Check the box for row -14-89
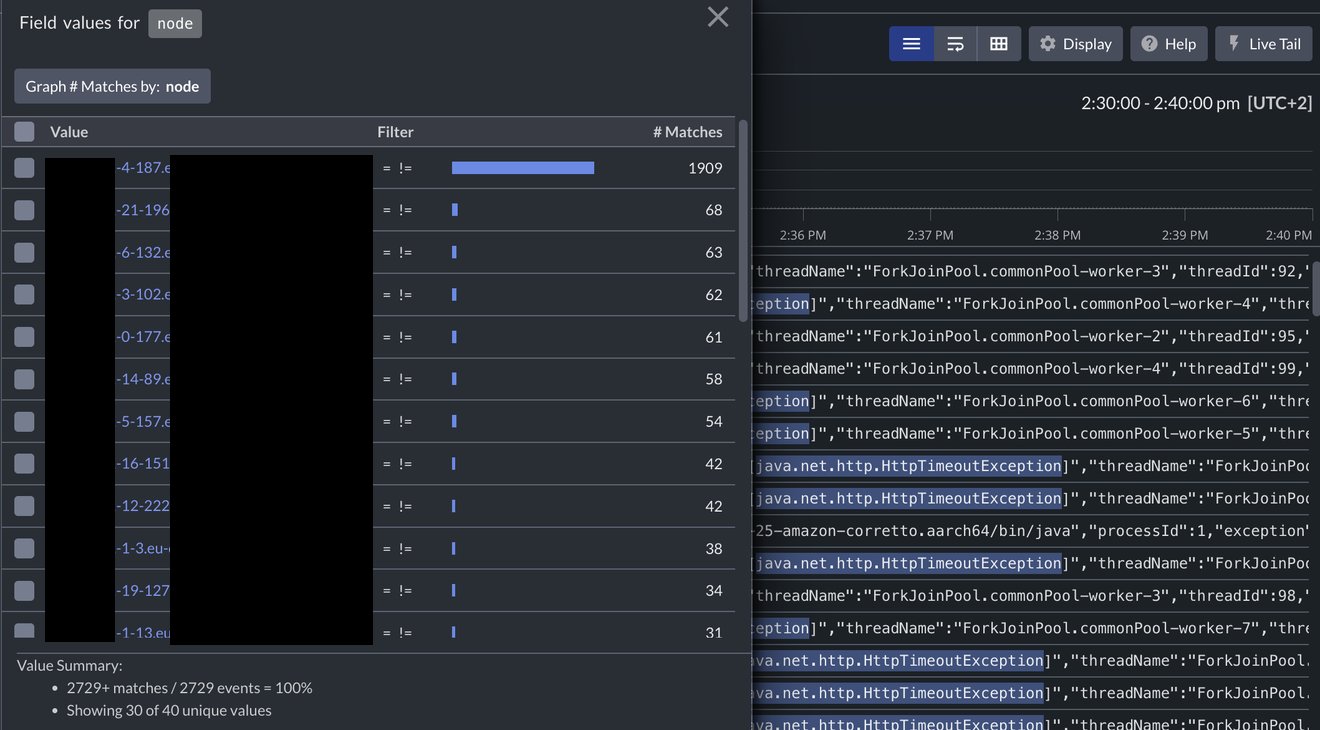The image size is (1320, 730). click(x=24, y=379)
